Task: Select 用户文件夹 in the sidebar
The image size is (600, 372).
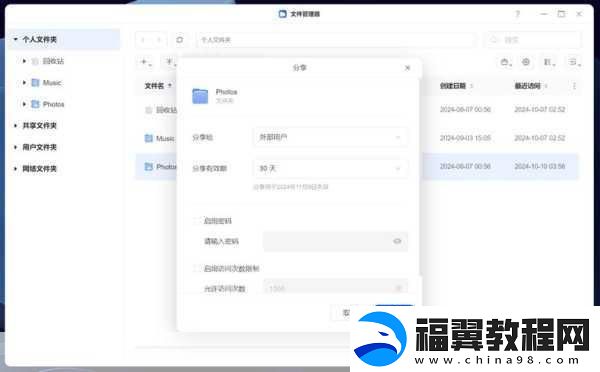Action: pos(39,147)
